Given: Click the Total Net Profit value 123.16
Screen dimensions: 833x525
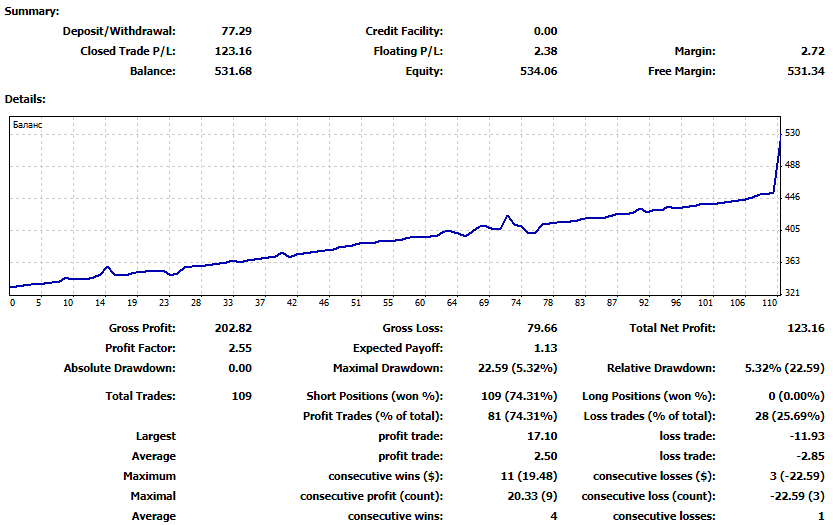Looking at the screenshot, I should pyautogui.click(x=806, y=328).
